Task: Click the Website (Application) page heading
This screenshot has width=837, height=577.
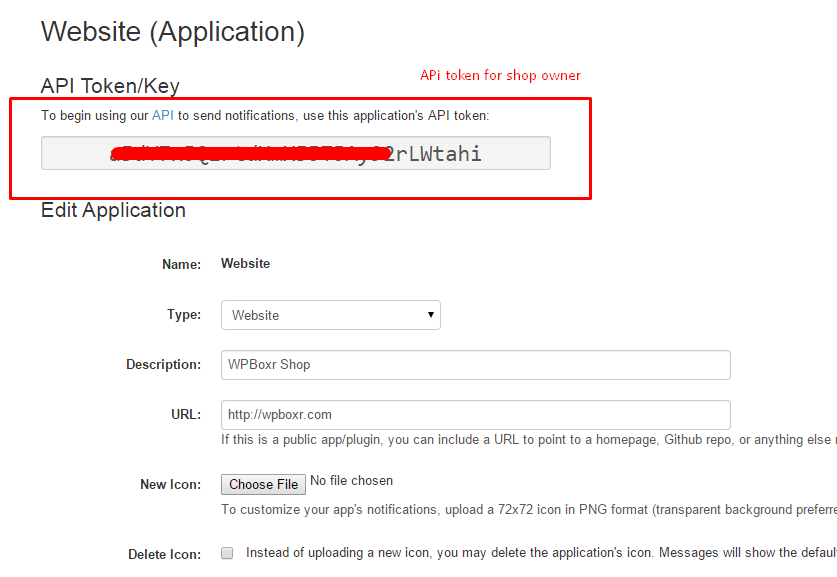Action: pyautogui.click(x=173, y=32)
